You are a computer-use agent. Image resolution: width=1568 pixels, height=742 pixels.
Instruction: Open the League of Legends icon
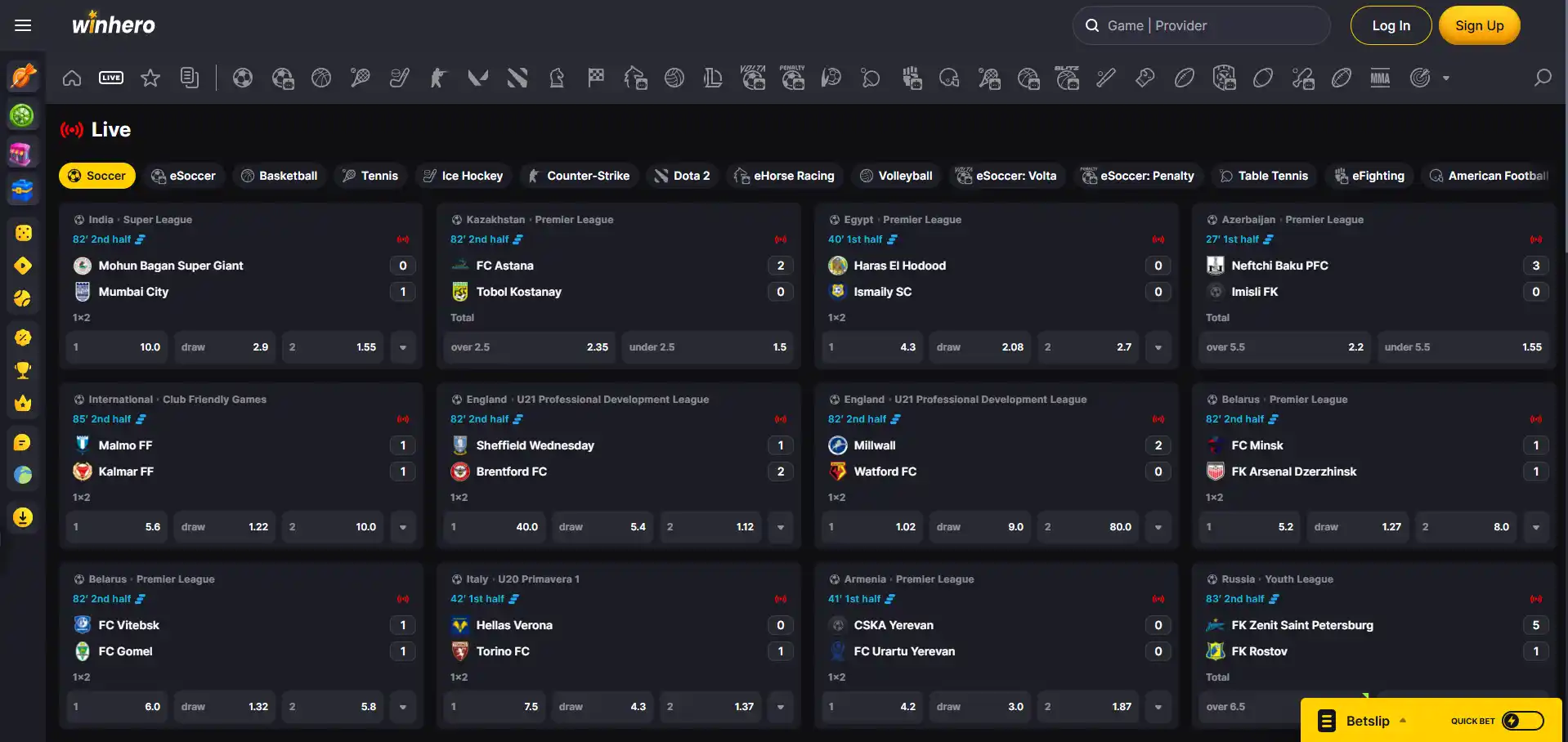click(714, 78)
